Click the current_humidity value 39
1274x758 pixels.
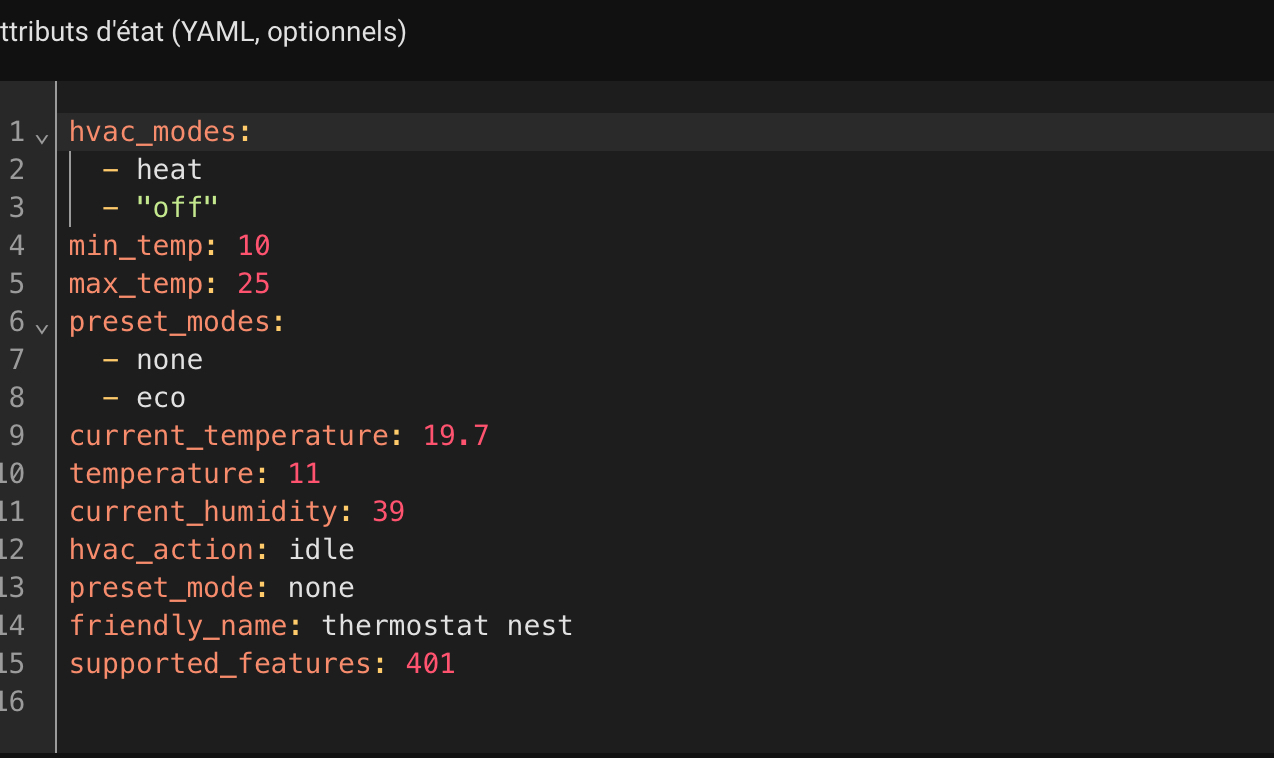pyautogui.click(x=388, y=512)
